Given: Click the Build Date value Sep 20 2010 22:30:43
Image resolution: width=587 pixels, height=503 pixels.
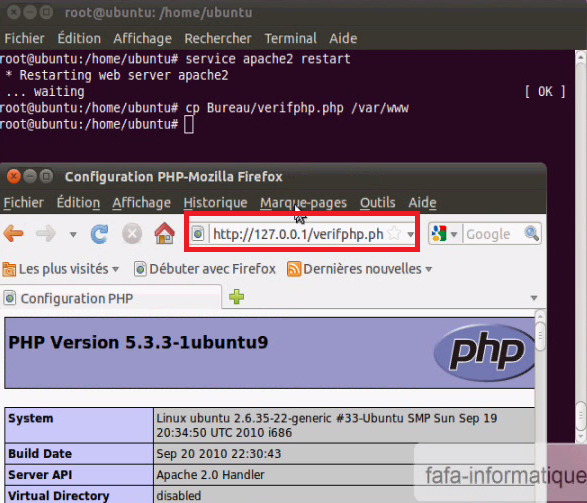Looking at the screenshot, I should pyautogui.click(x=219, y=454).
